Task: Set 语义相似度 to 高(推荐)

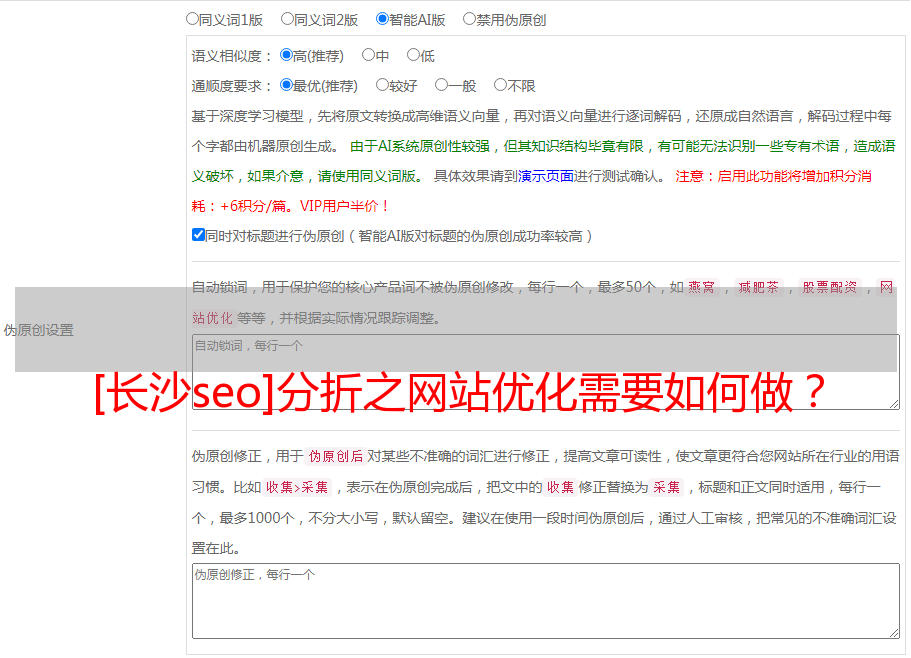Action: coord(287,56)
